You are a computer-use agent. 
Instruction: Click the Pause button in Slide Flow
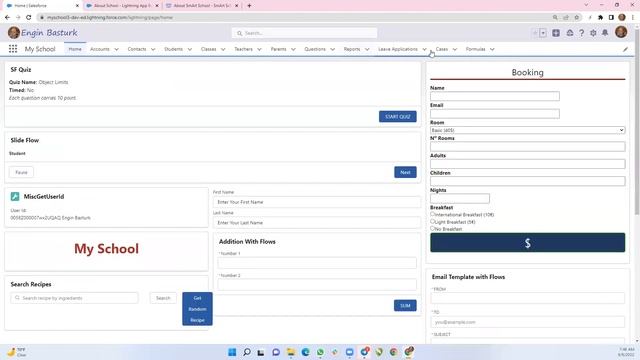point(21,172)
